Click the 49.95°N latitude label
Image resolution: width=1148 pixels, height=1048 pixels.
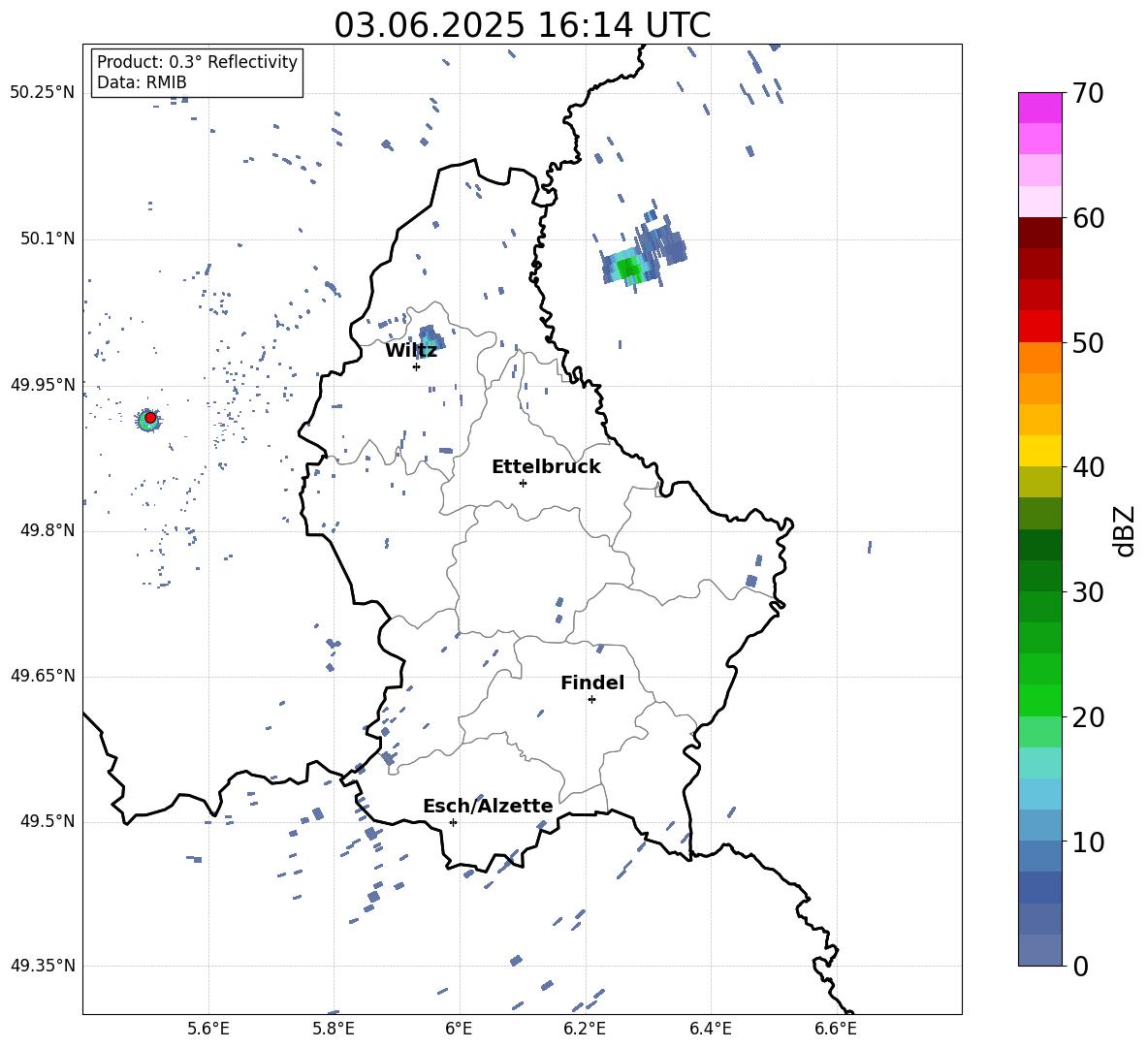(42, 385)
